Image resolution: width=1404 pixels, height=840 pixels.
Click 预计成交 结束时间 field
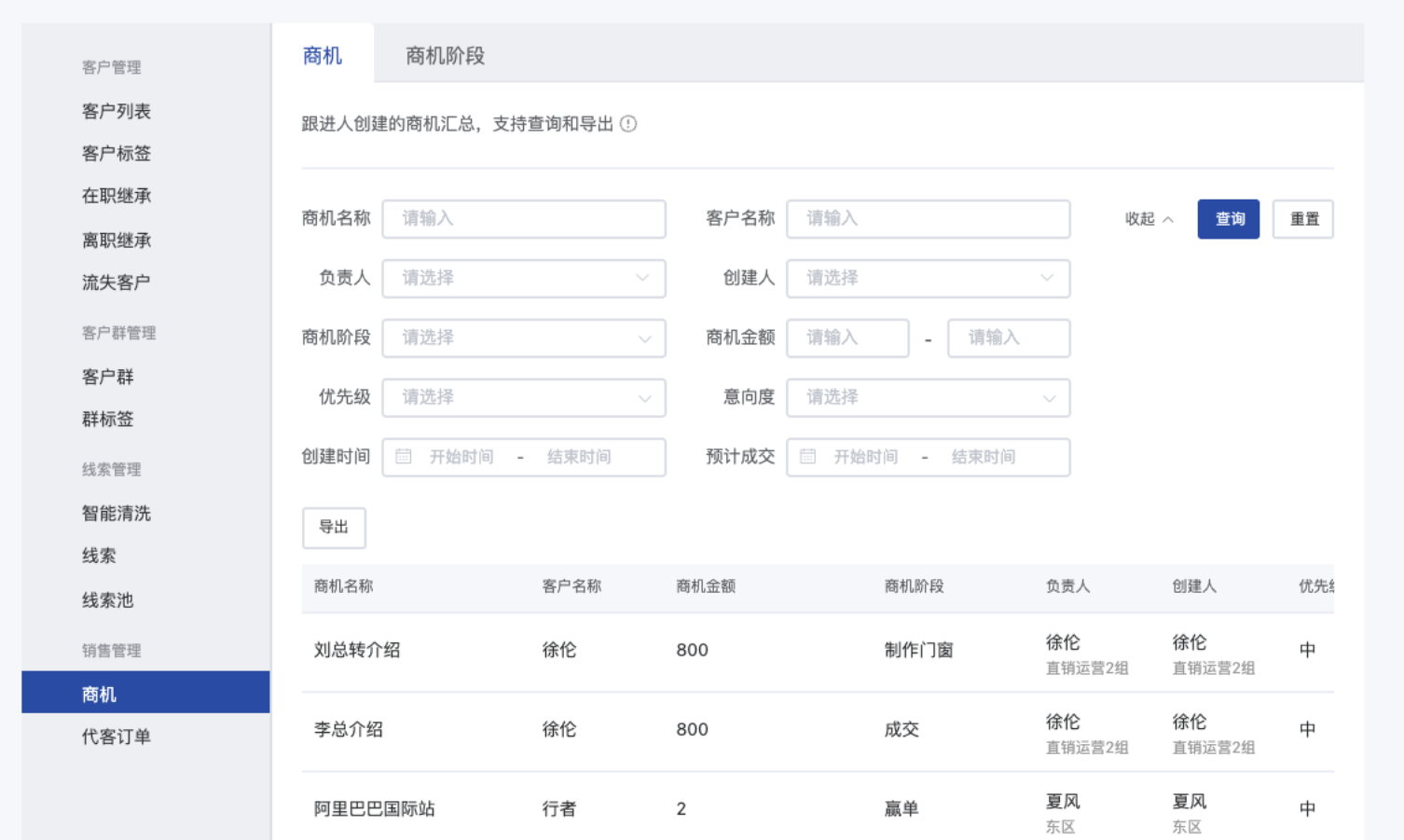984,457
